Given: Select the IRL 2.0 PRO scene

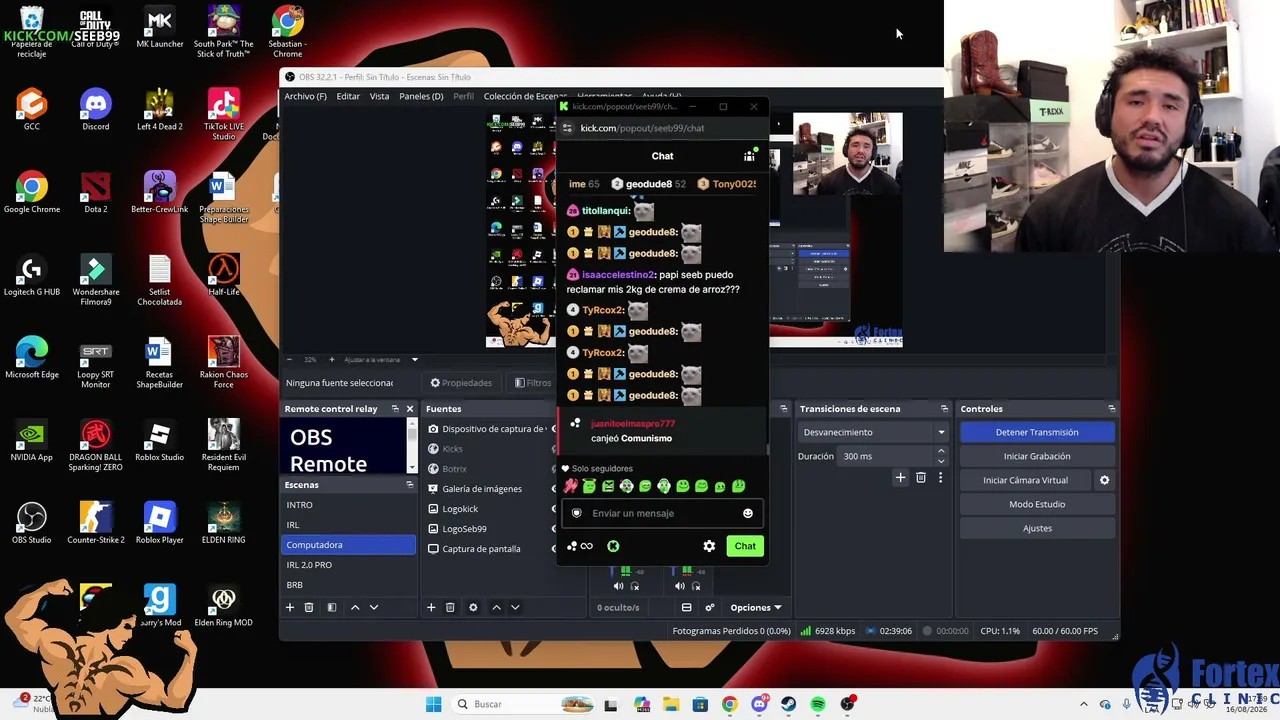Looking at the screenshot, I should click(x=349, y=565).
